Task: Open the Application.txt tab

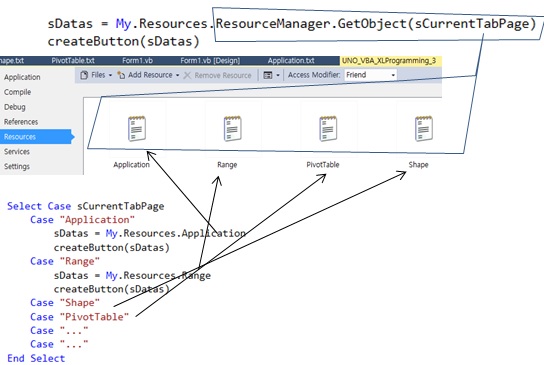Action: 291,61
